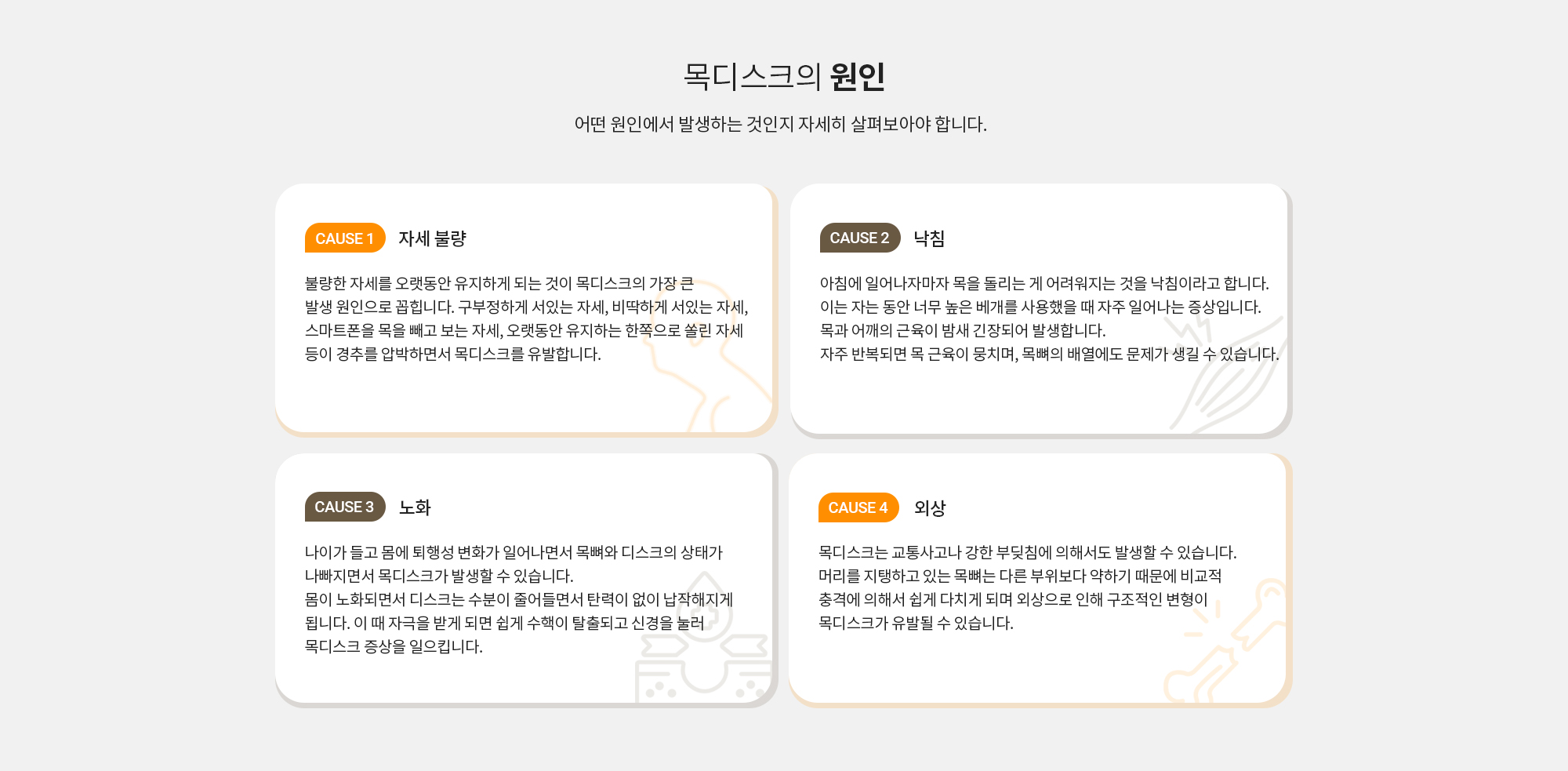Click the line starting 목과 어깨의 근육이

(963, 330)
